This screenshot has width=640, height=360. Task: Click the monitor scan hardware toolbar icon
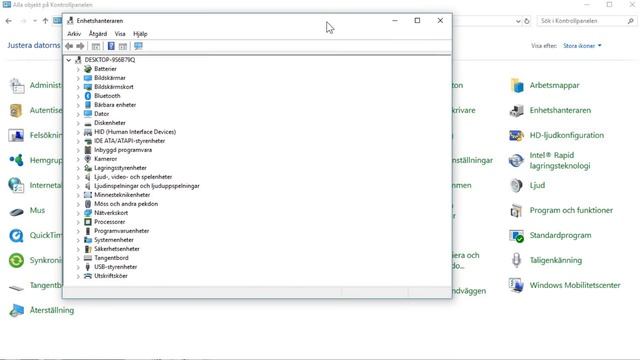pyautogui.click(x=138, y=46)
